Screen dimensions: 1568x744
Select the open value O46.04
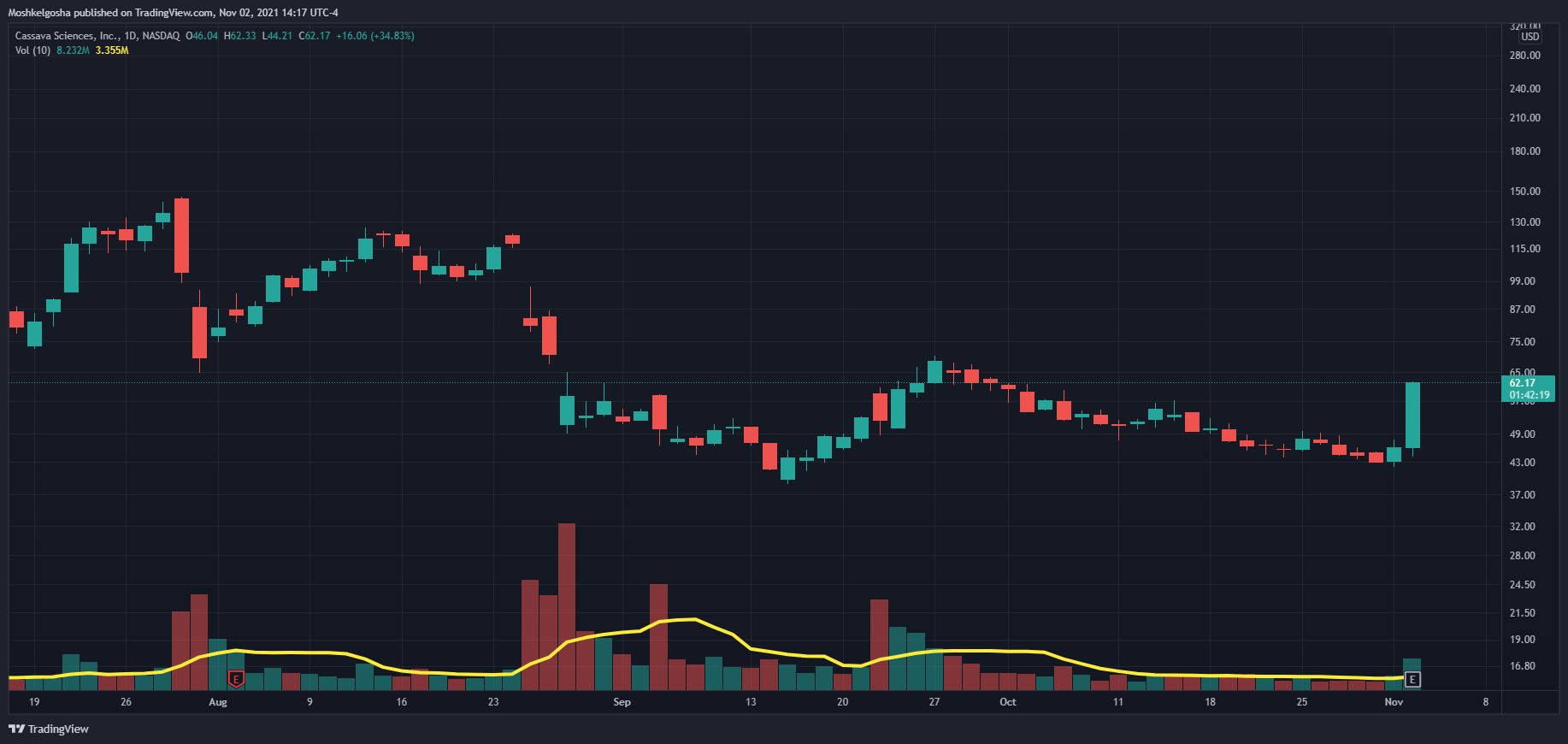(202, 36)
